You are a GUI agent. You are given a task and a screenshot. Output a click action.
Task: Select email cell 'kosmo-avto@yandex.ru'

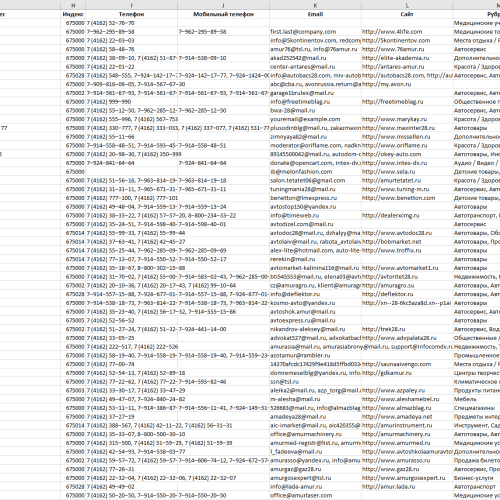[x=315, y=303]
